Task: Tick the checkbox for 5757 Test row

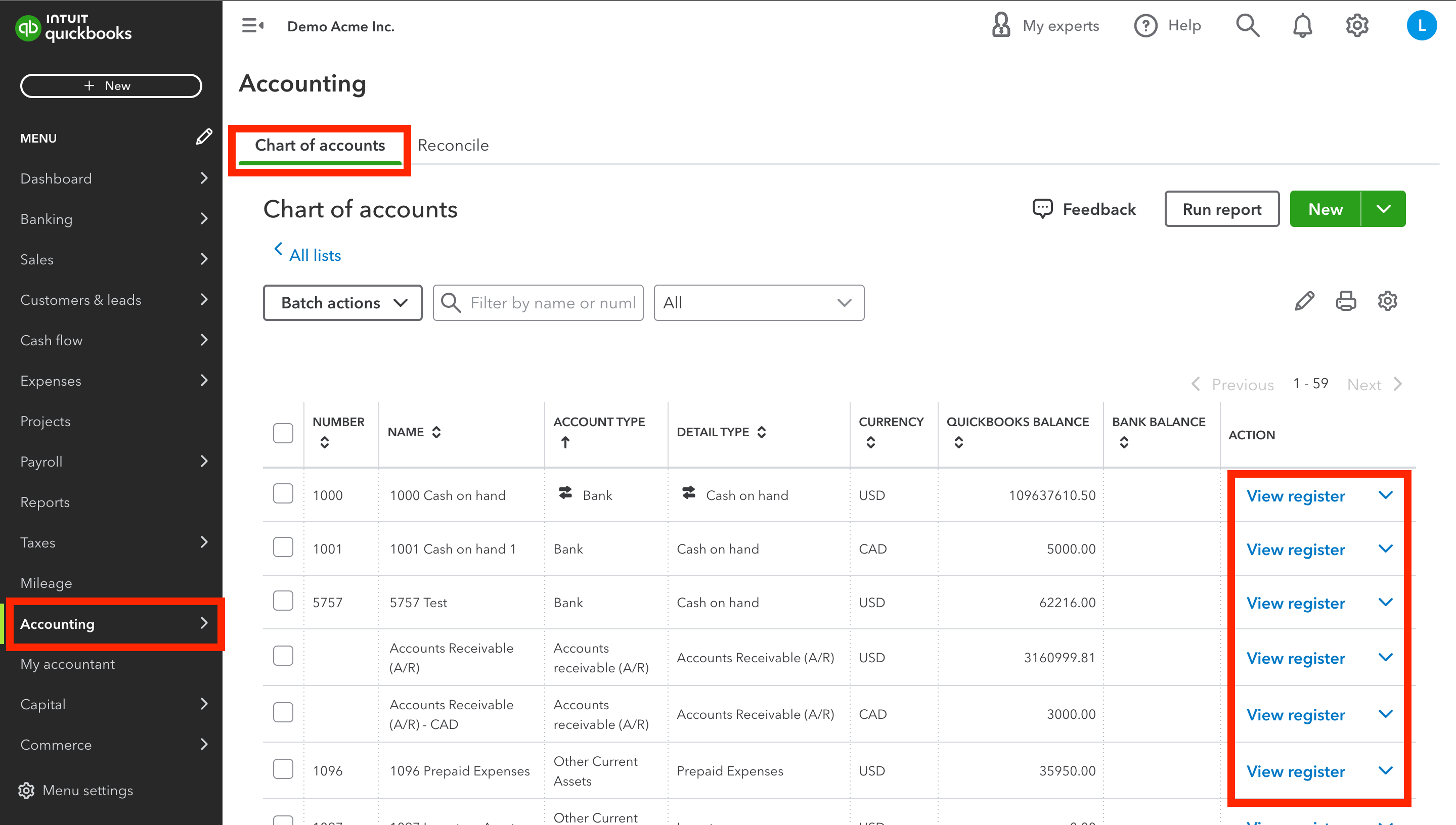Action: (x=283, y=601)
